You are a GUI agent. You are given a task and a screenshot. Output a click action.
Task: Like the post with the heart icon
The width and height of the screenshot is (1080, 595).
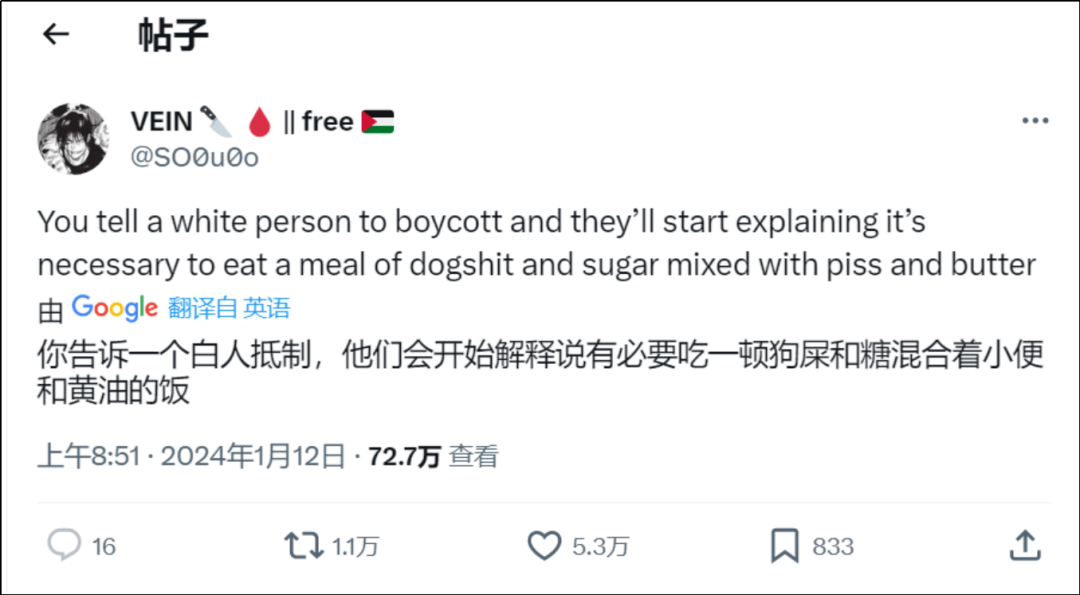pyautogui.click(x=544, y=545)
